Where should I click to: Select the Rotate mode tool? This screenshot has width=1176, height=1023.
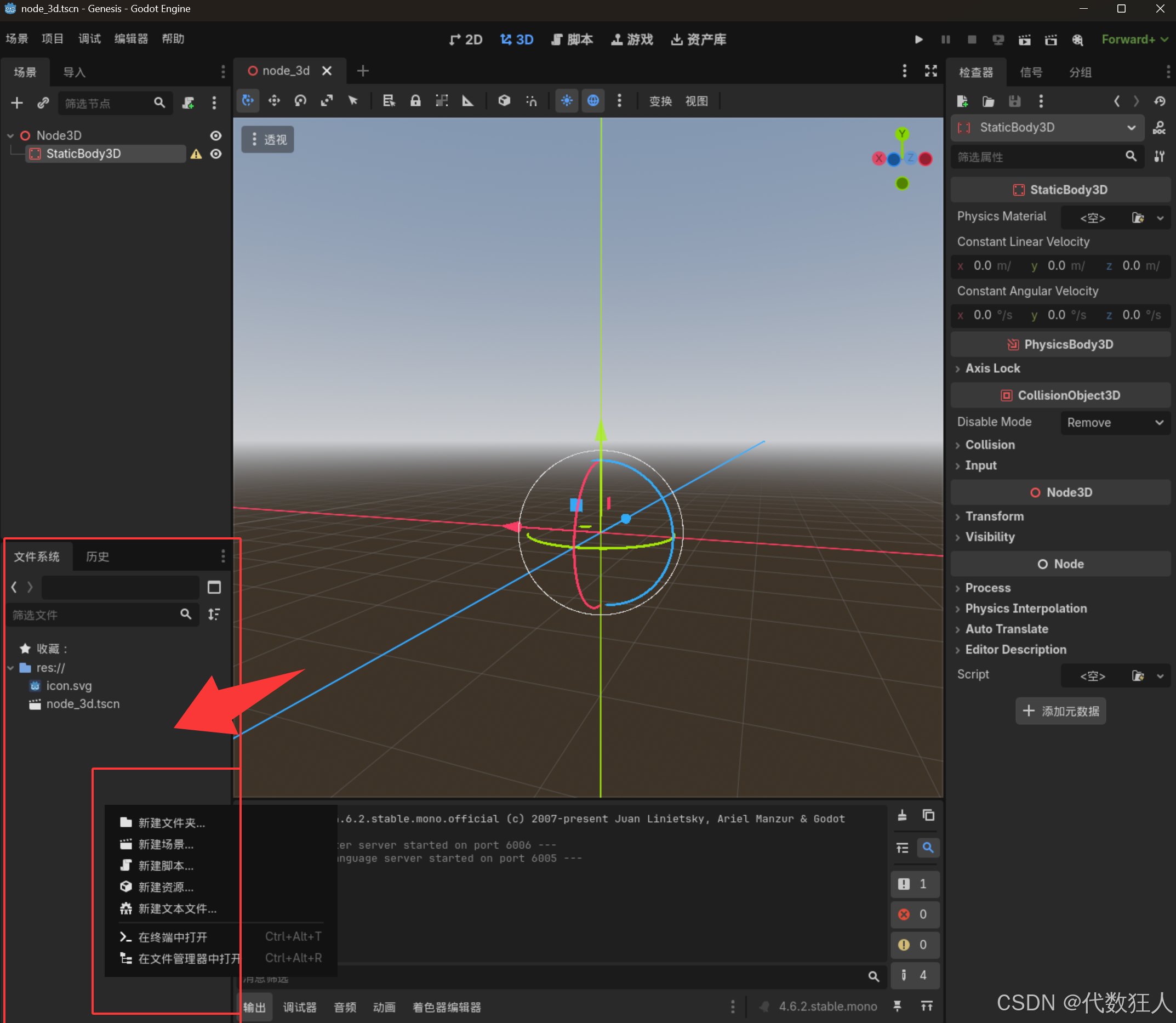tap(300, 101)
